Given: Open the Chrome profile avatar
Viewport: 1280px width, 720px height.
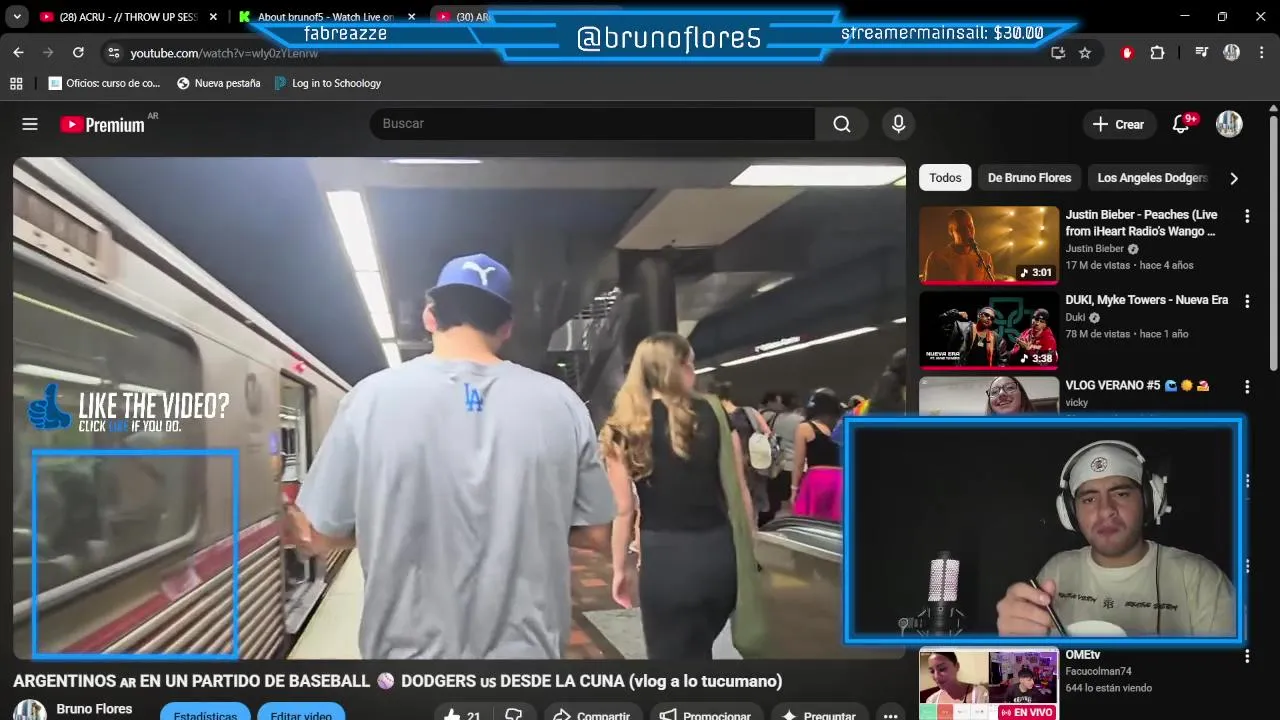Looking at the screenshot, I should point(1231,53).
